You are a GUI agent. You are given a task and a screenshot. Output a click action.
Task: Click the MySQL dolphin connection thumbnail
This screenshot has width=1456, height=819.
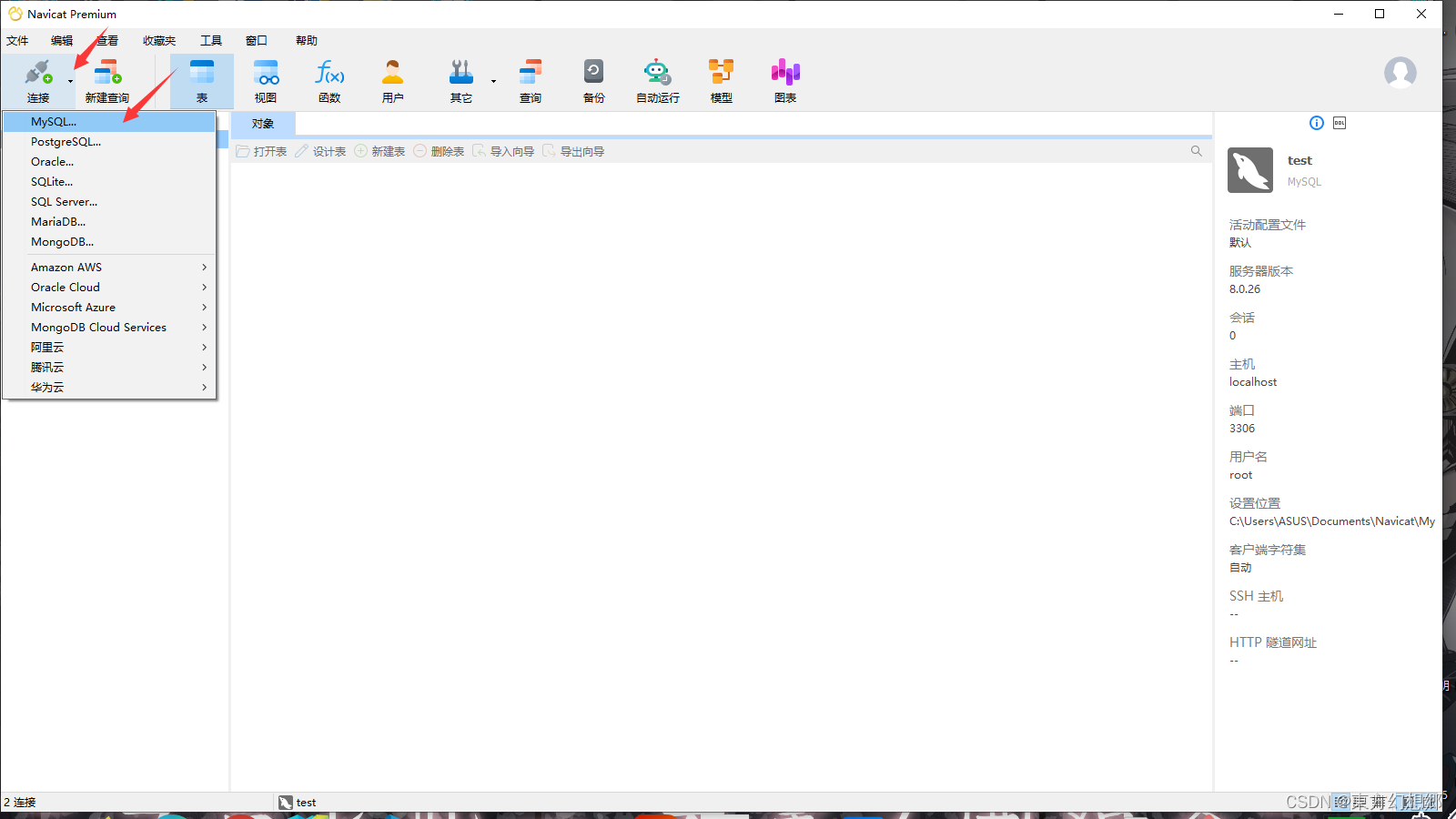(x=1250, y=170)
